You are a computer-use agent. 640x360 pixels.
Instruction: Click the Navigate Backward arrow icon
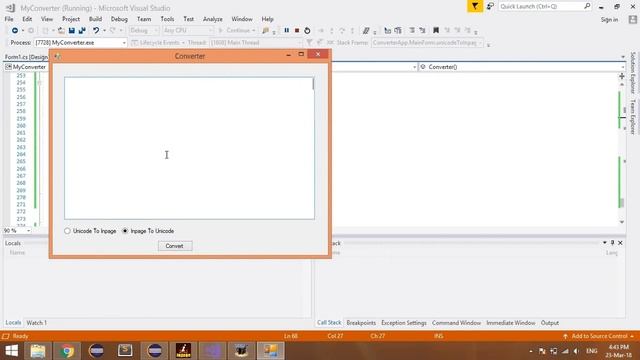click(x=15, y=31)
